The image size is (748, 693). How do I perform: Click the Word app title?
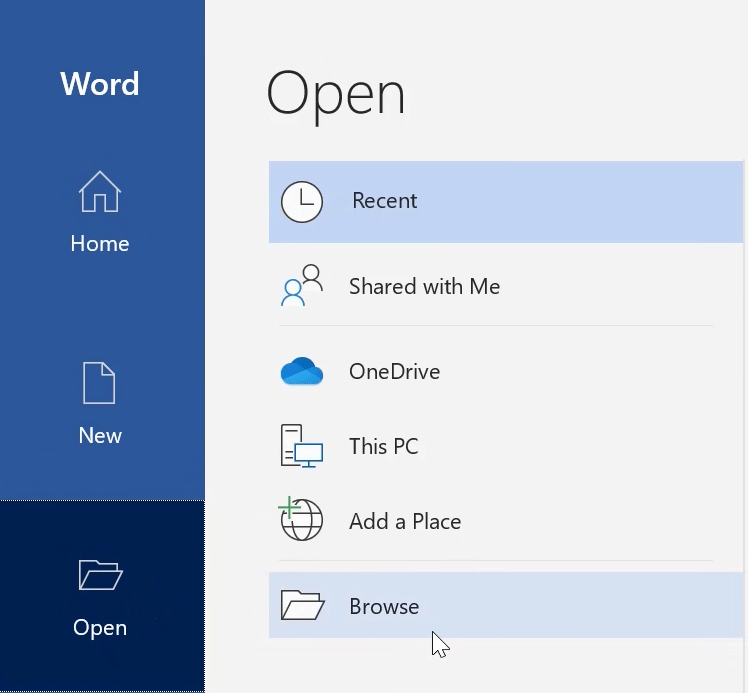[x=100, y=84]
